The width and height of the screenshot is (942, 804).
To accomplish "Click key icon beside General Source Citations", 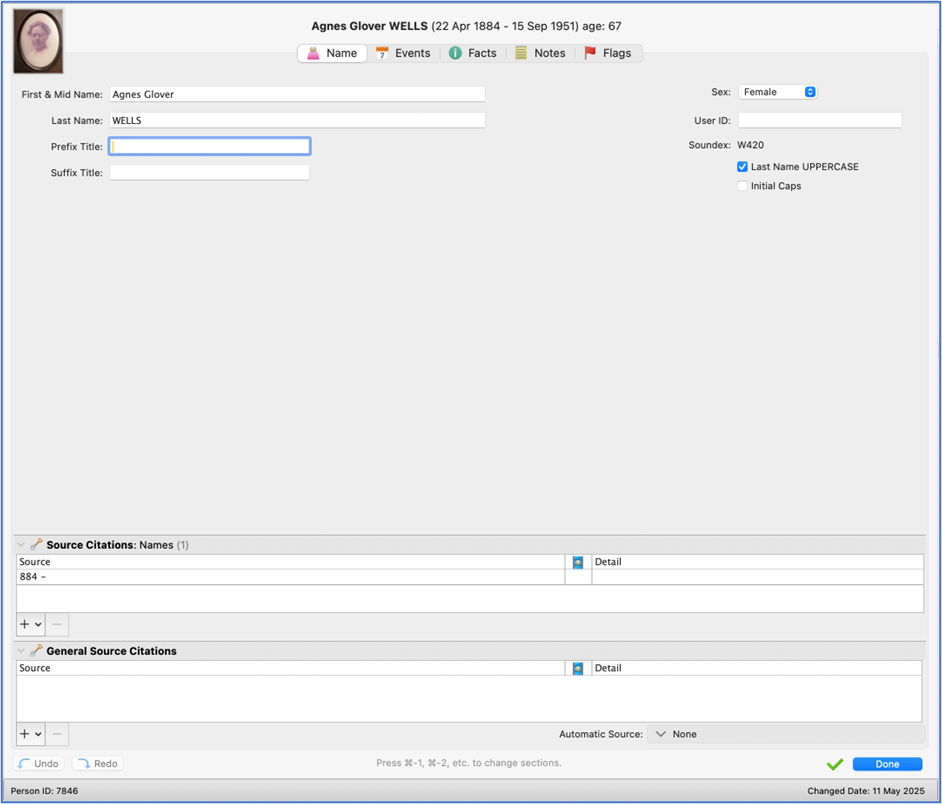I will coord(36,651).
